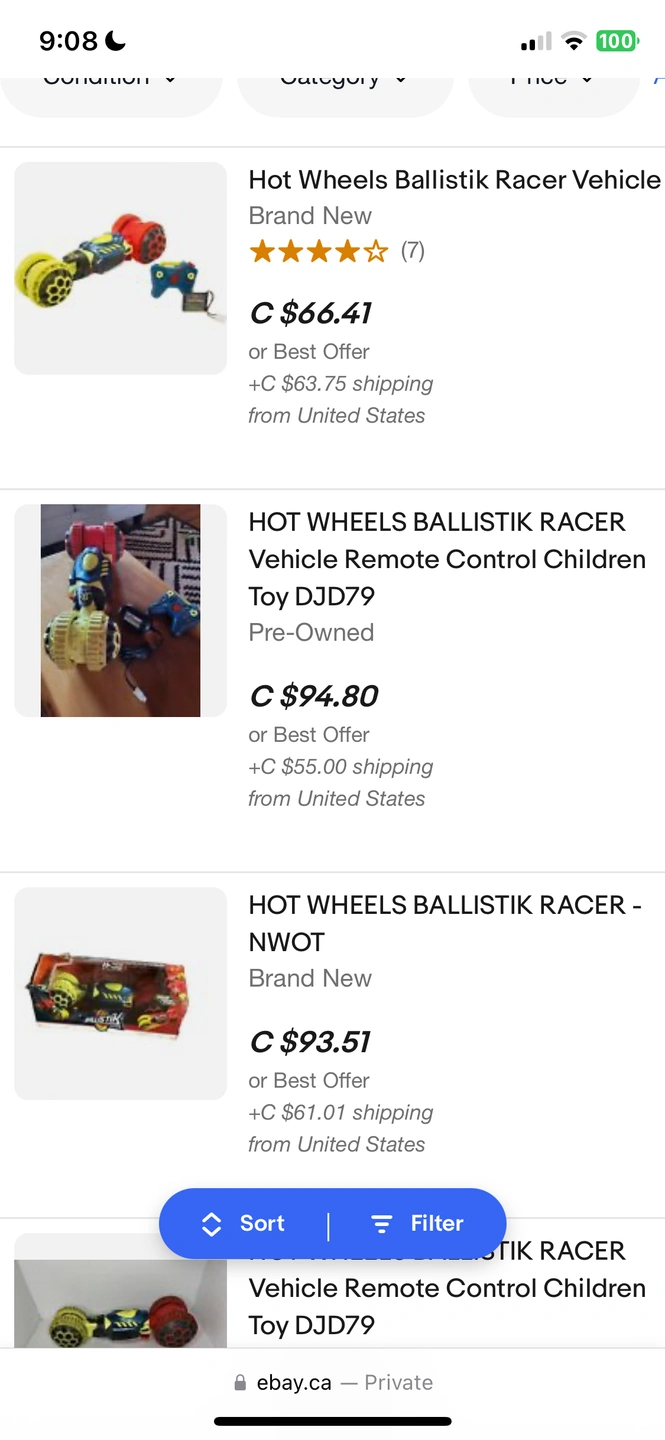
Task: Click the four-star rating on first listing
Action: click(318, 251)
